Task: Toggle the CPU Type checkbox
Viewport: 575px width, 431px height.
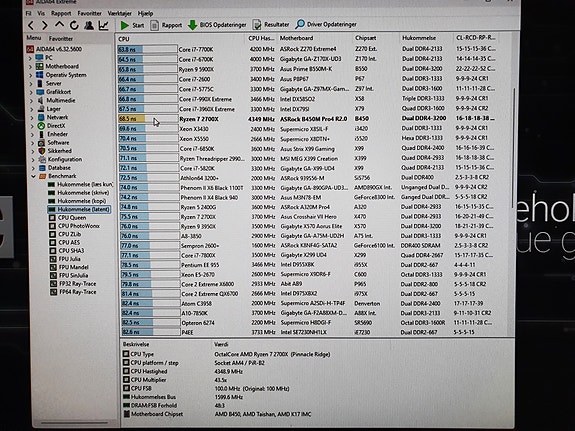Action: [x=126, y=354]
